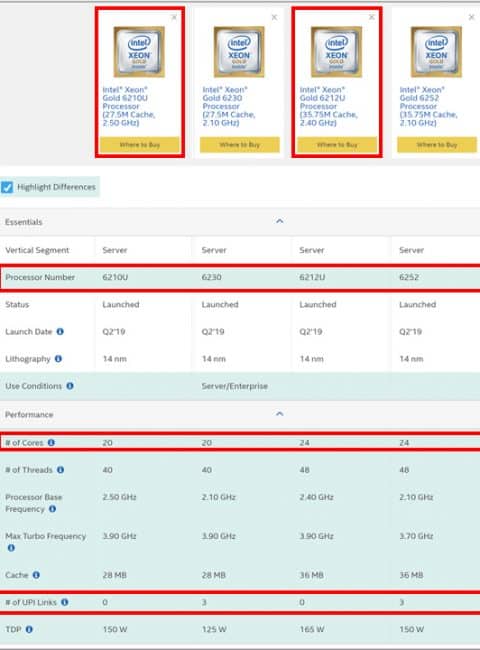The width and height of the screenshot is (480, 650).
Task: Click the Xeon Gold 6210U chip image
Action: coord(139,52)
